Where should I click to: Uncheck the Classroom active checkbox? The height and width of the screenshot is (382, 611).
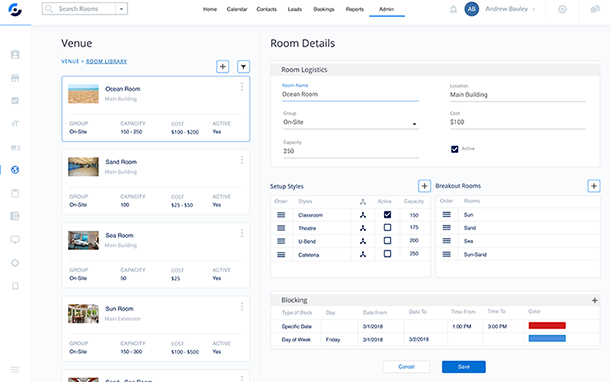click(387, 214)
